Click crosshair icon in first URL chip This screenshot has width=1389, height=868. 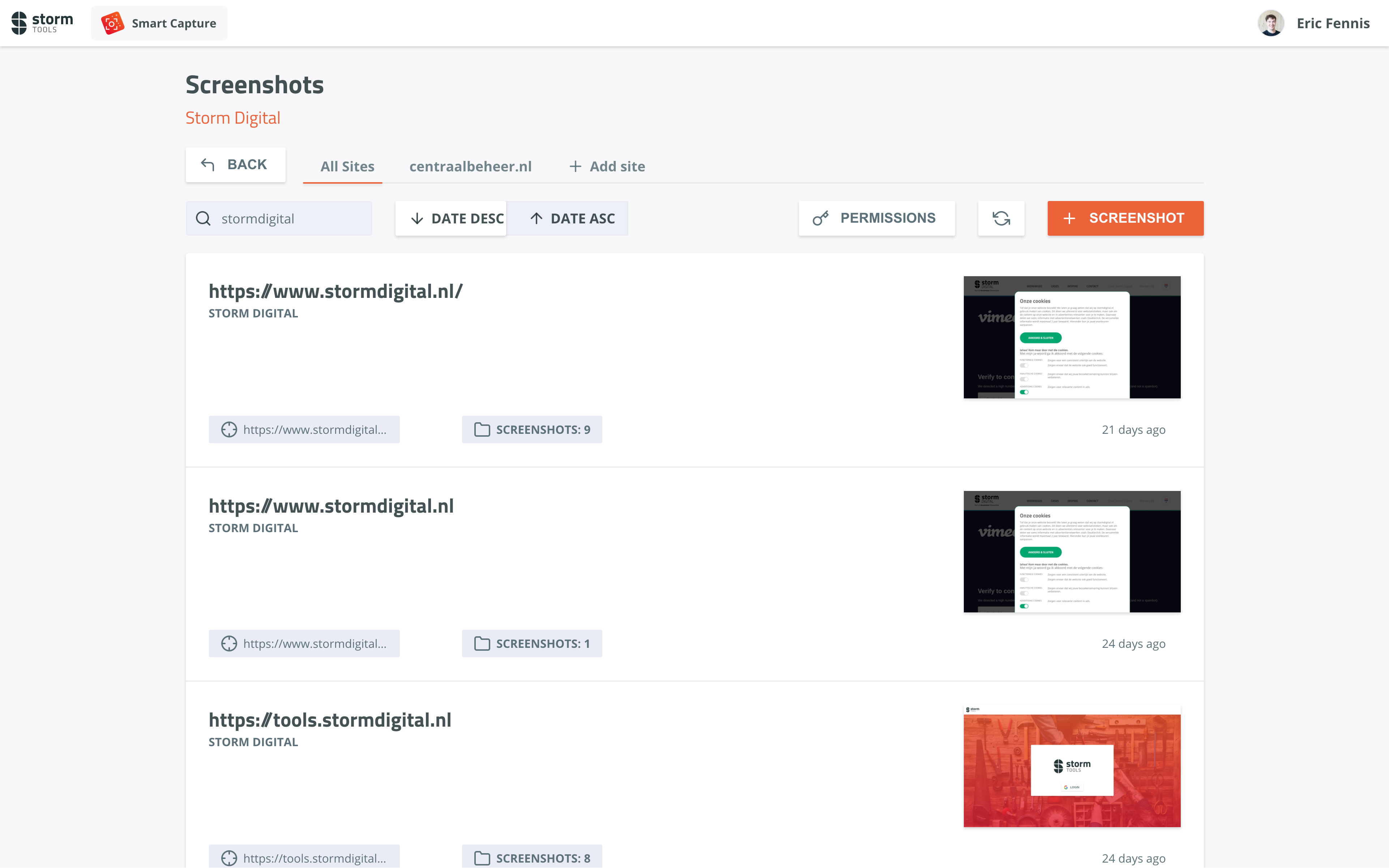[x=229, y=429]
